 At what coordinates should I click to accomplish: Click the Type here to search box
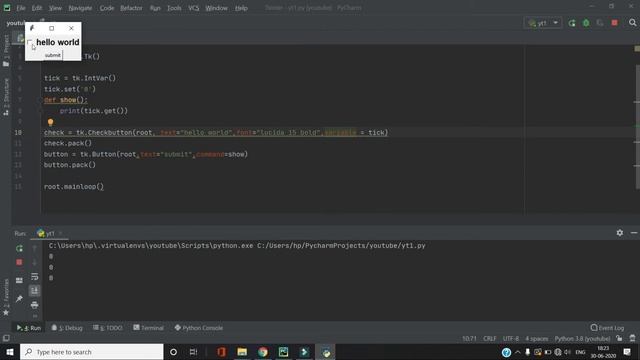tap(91, 352)
